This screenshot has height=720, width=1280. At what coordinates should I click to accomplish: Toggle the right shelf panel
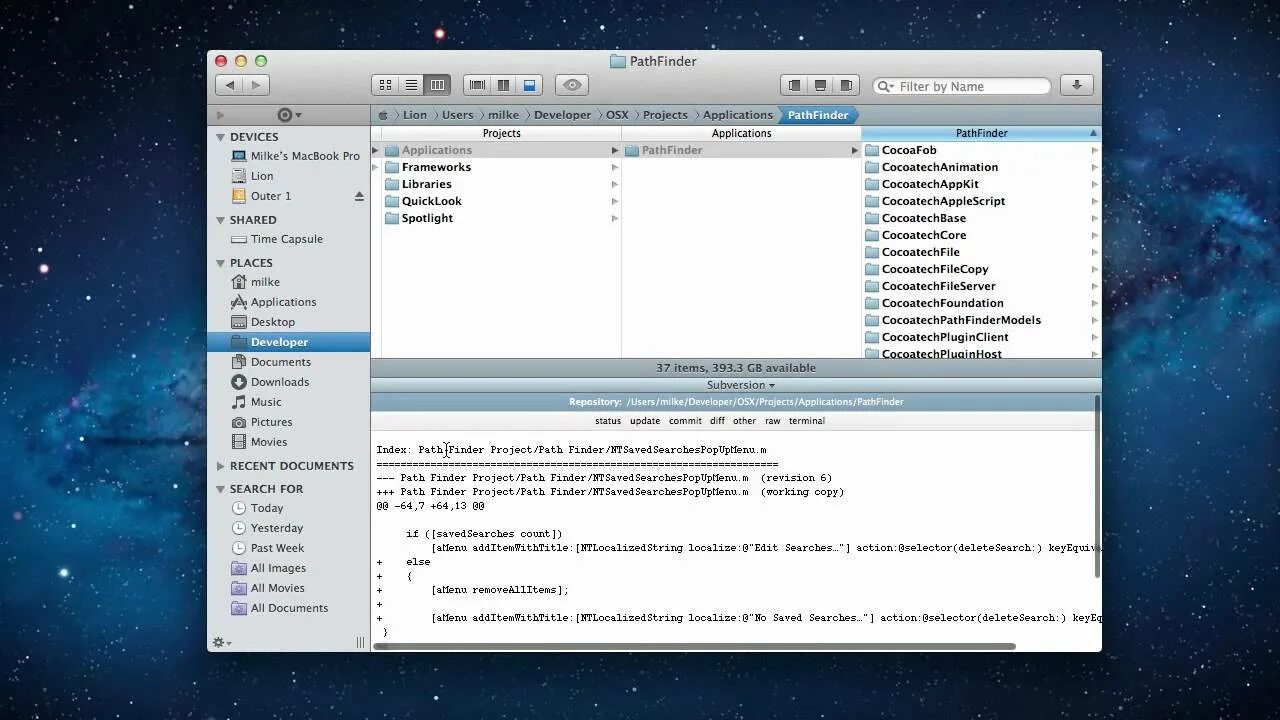pos(846,86)
